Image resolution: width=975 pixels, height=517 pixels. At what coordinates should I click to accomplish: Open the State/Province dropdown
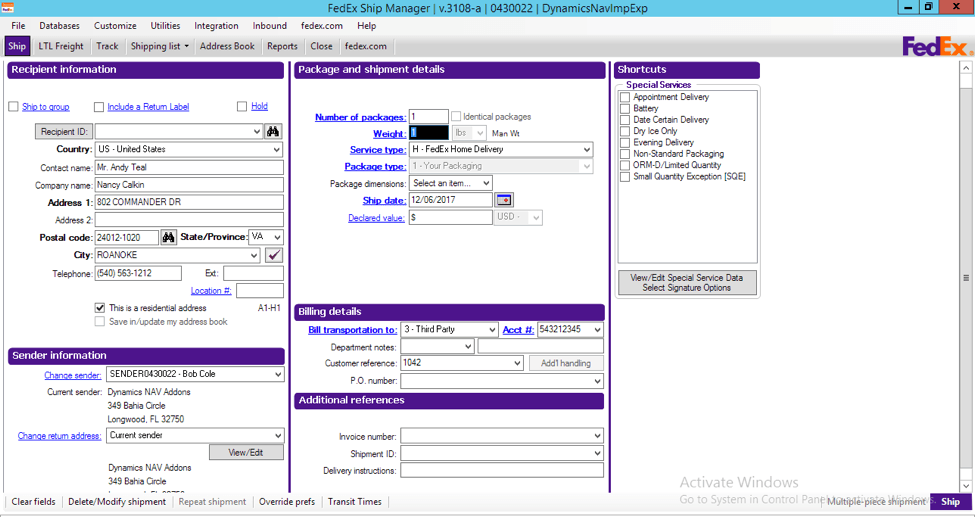click(x=277, y=237)
